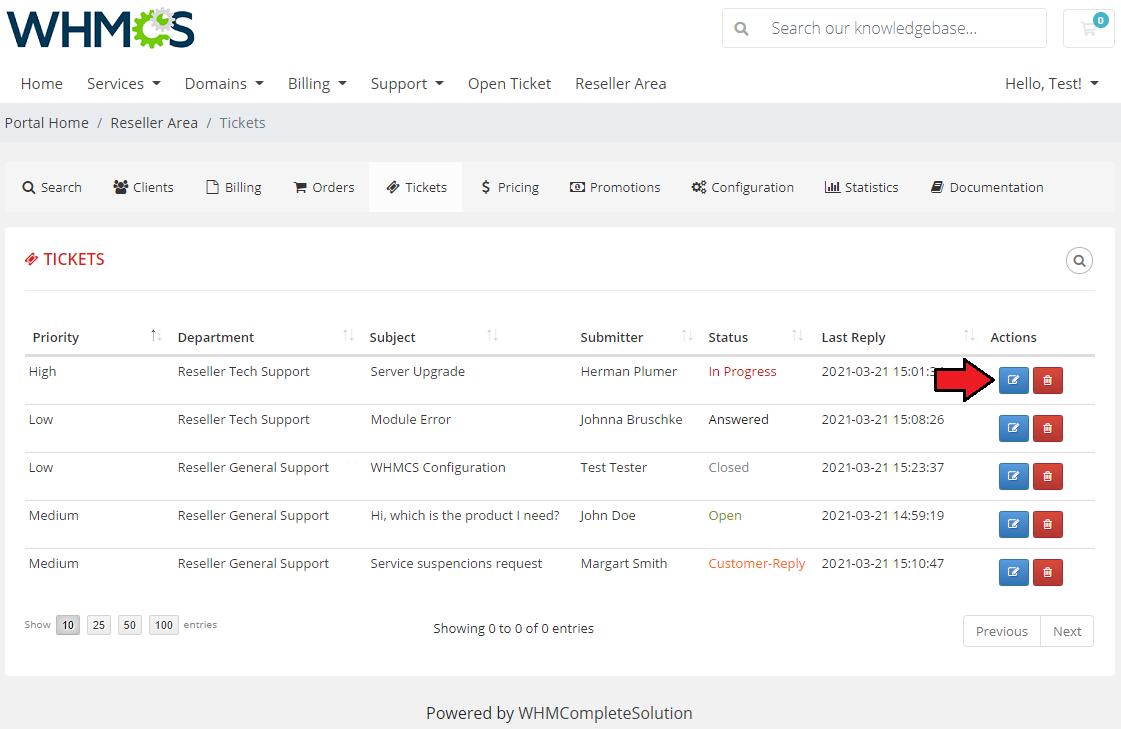This screenshot has height=729, width=1121.
Task: Show 100 entries per page
Action: coord(164,625)
